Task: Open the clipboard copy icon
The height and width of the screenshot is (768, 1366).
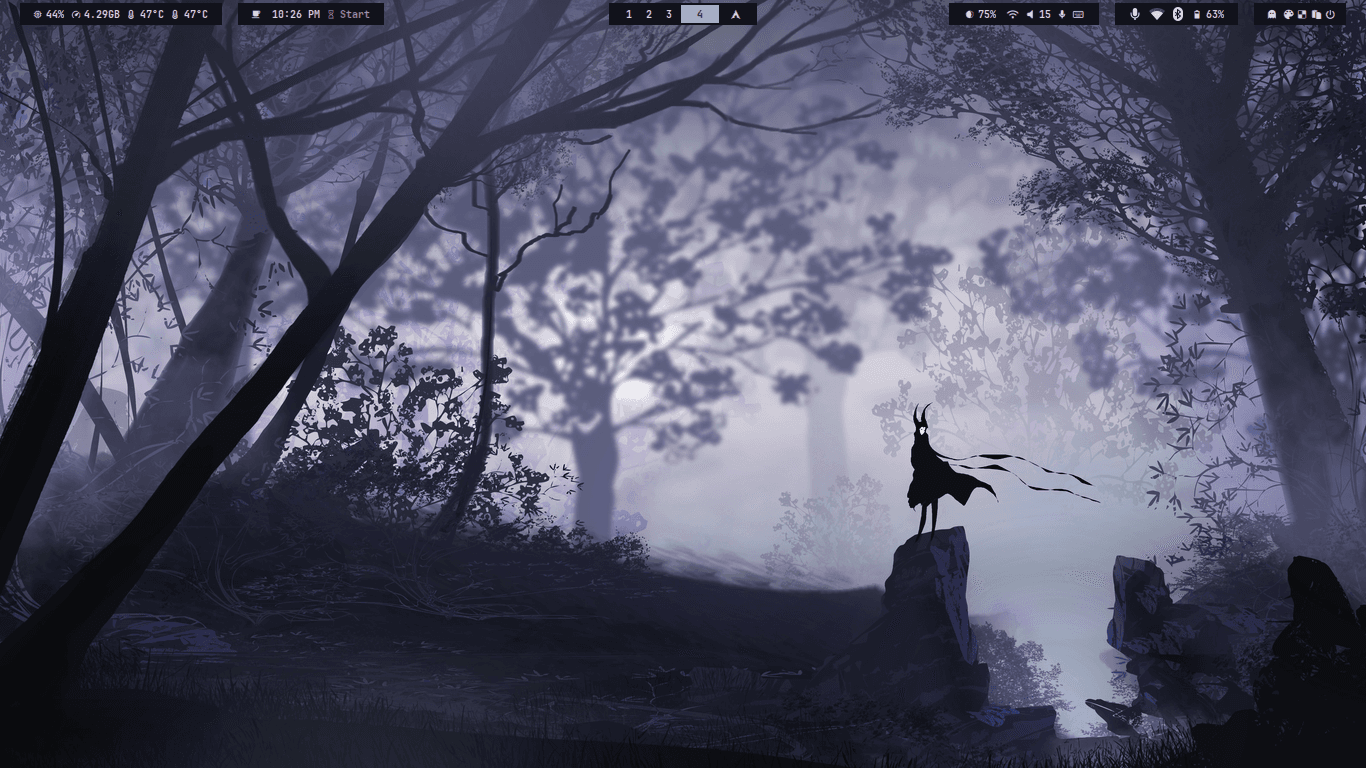Action: pyautogui.click(x=1316, y=14)
